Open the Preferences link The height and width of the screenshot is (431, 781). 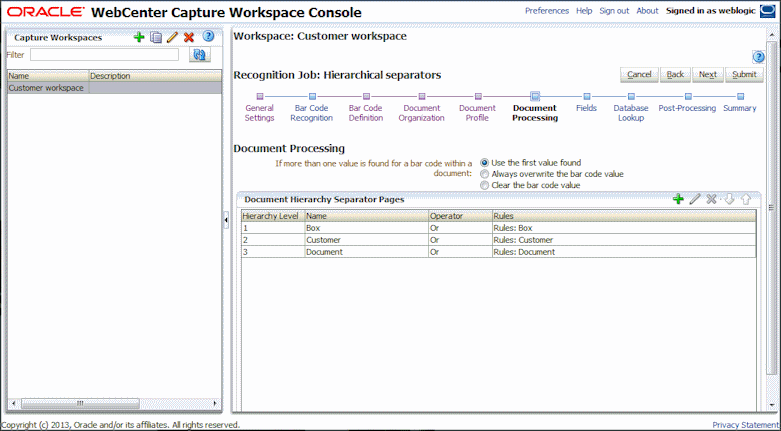[547, 10]
